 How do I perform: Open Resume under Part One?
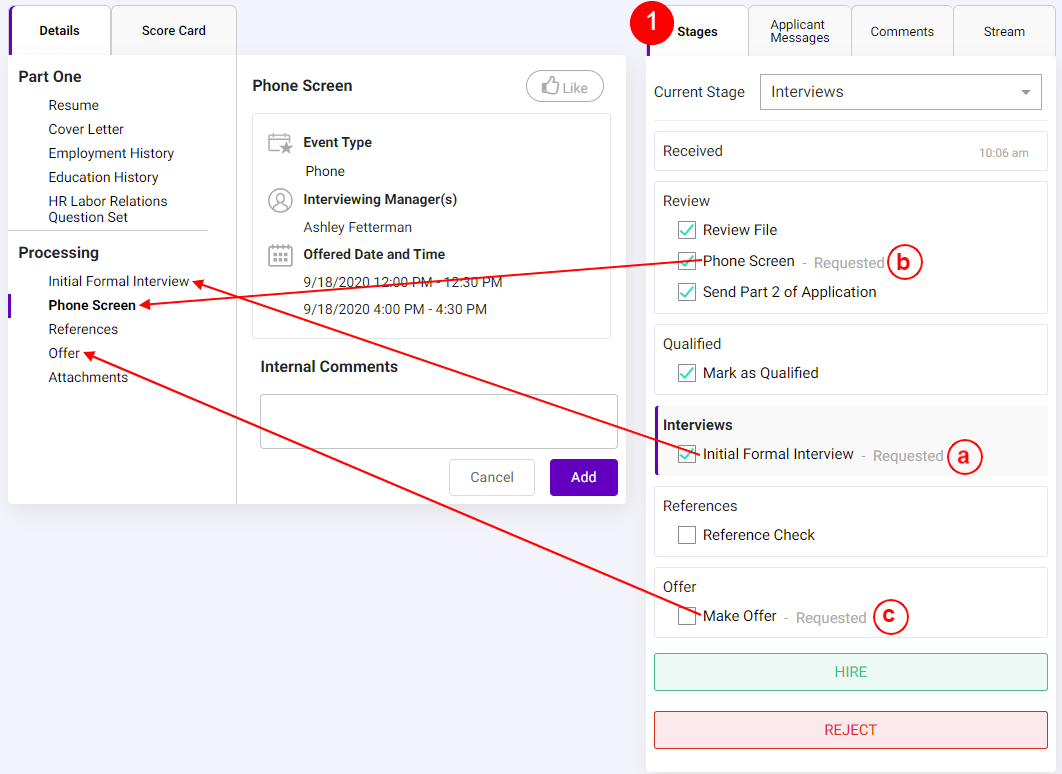point(74,105)
